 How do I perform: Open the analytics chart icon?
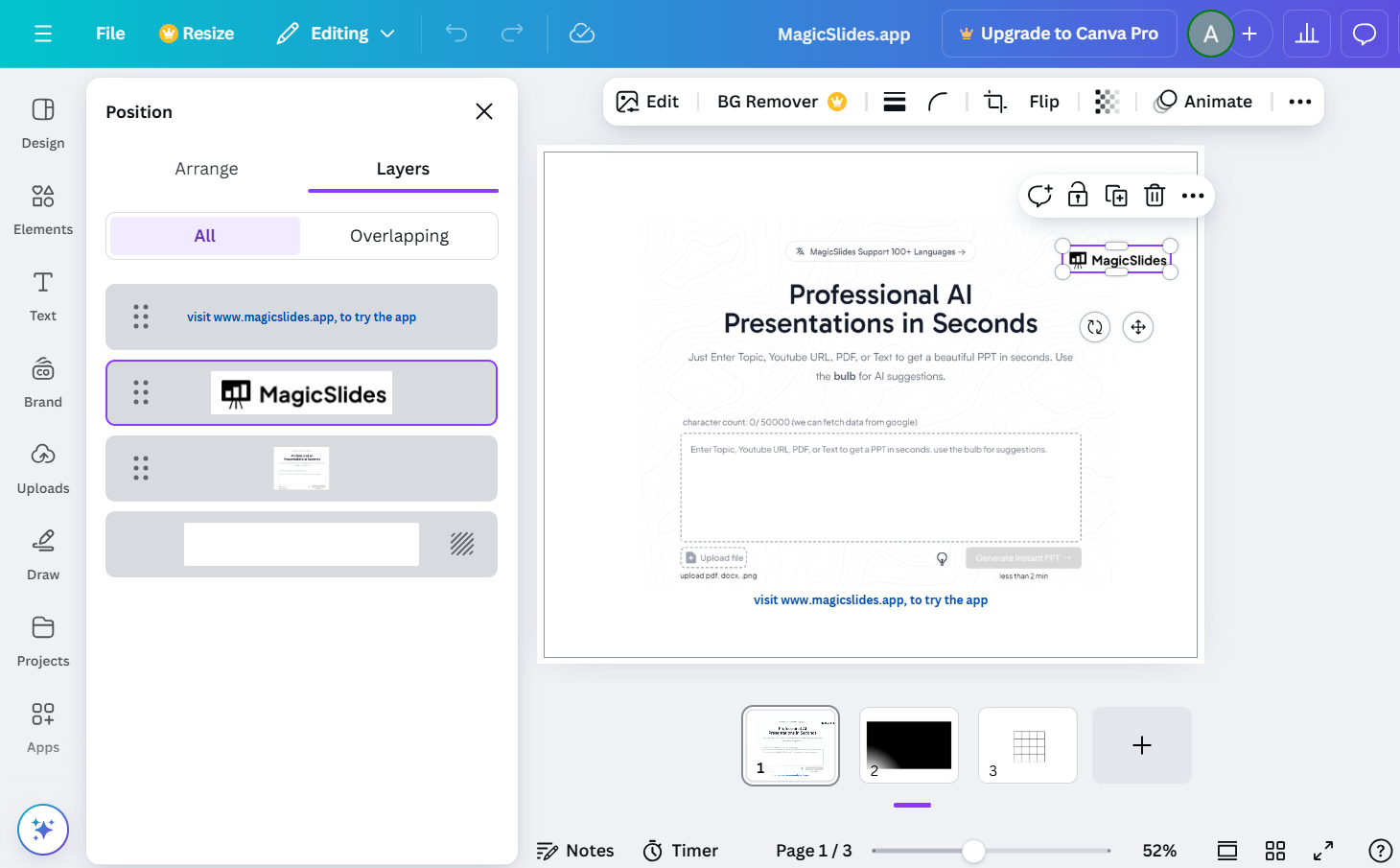1307,34
